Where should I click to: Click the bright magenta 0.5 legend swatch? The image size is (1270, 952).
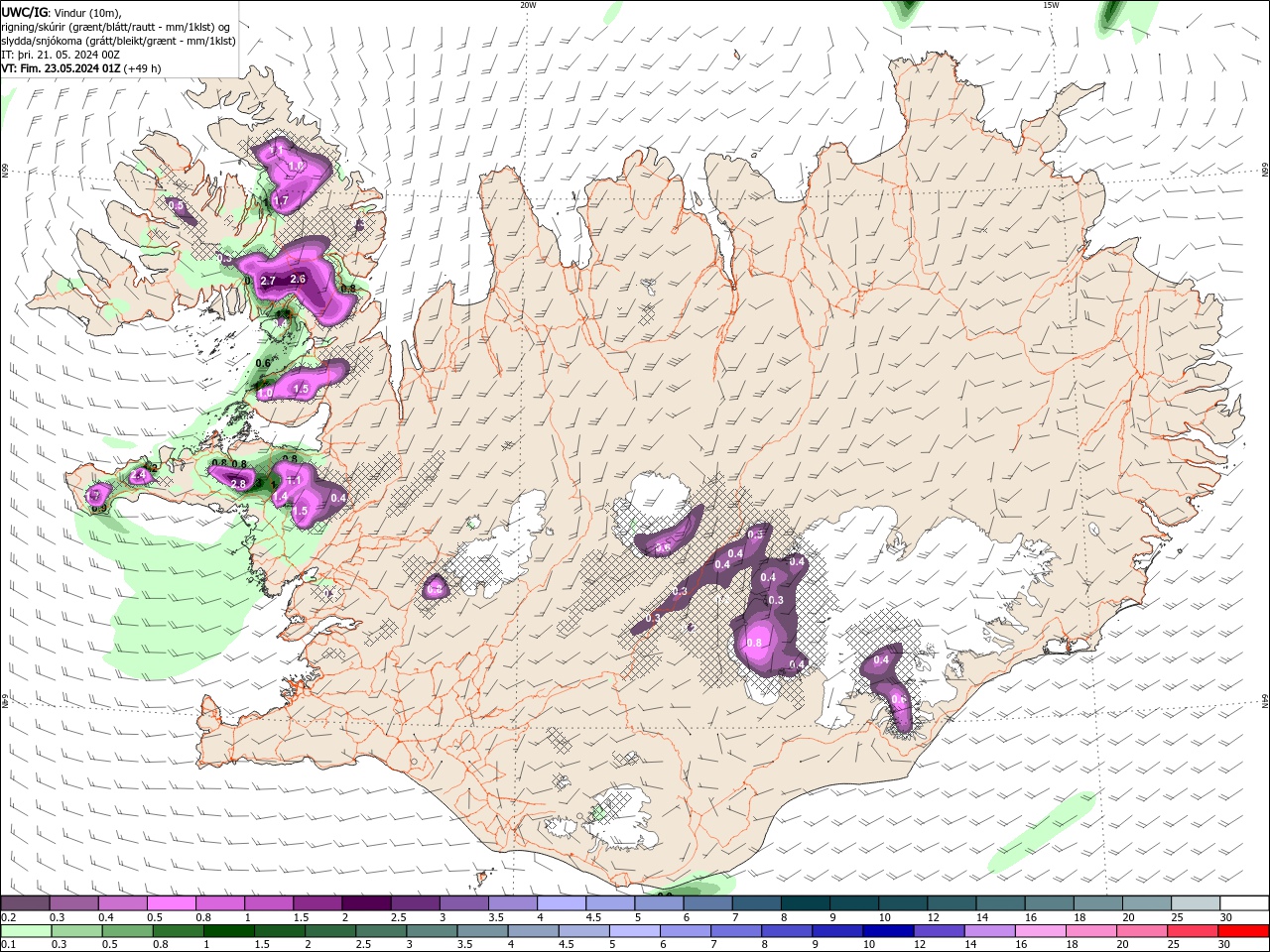point(171,903)
